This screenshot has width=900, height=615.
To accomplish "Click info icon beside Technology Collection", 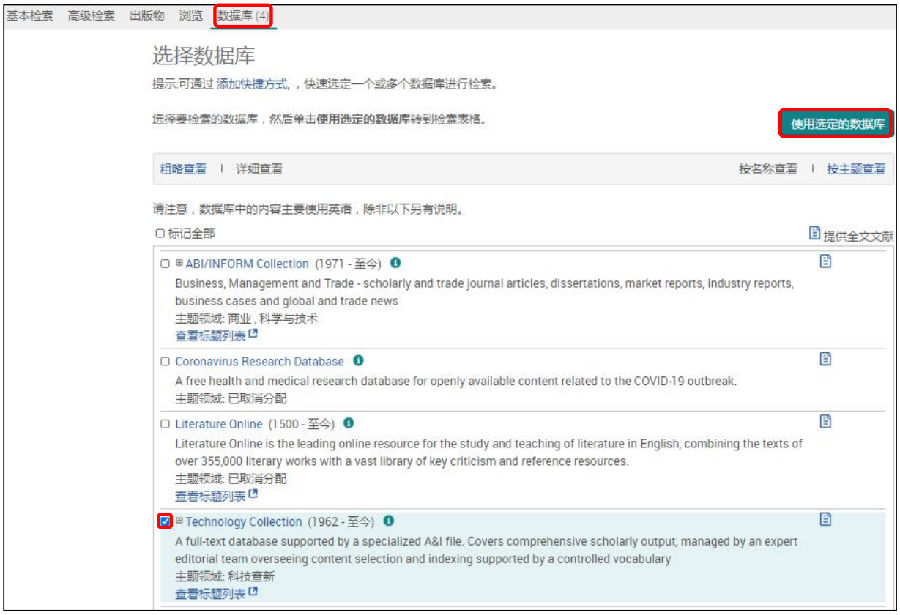I will [x=389, y=521].
